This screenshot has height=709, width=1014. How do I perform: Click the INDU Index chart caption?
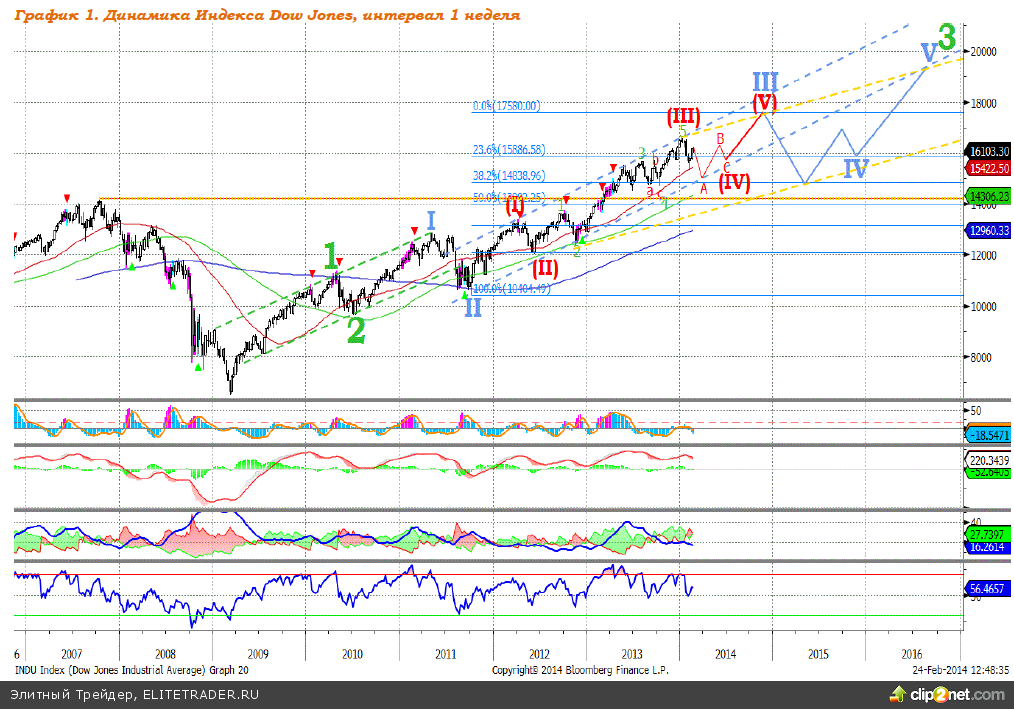coord(130,670)
